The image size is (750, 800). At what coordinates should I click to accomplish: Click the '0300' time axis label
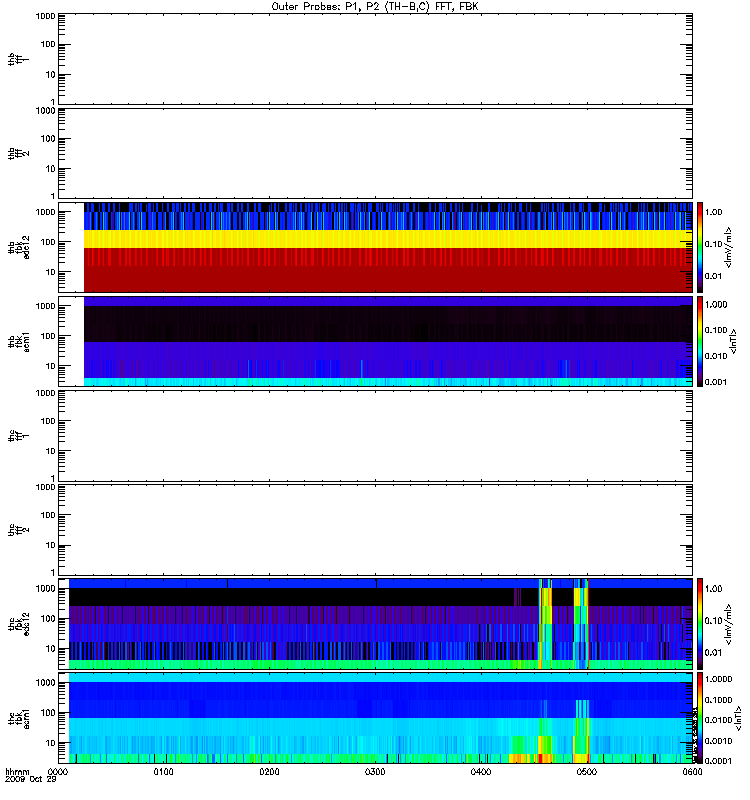pos(375,771)
